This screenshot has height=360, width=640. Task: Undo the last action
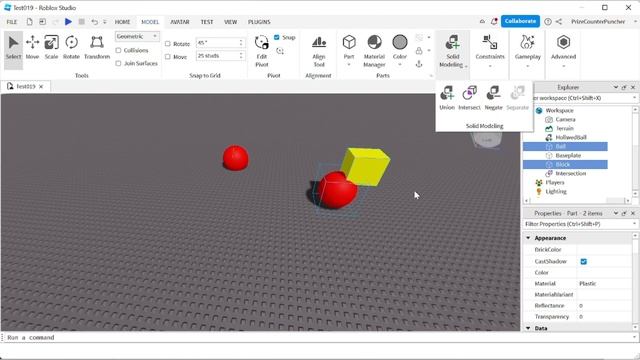(x=95, y=22)
